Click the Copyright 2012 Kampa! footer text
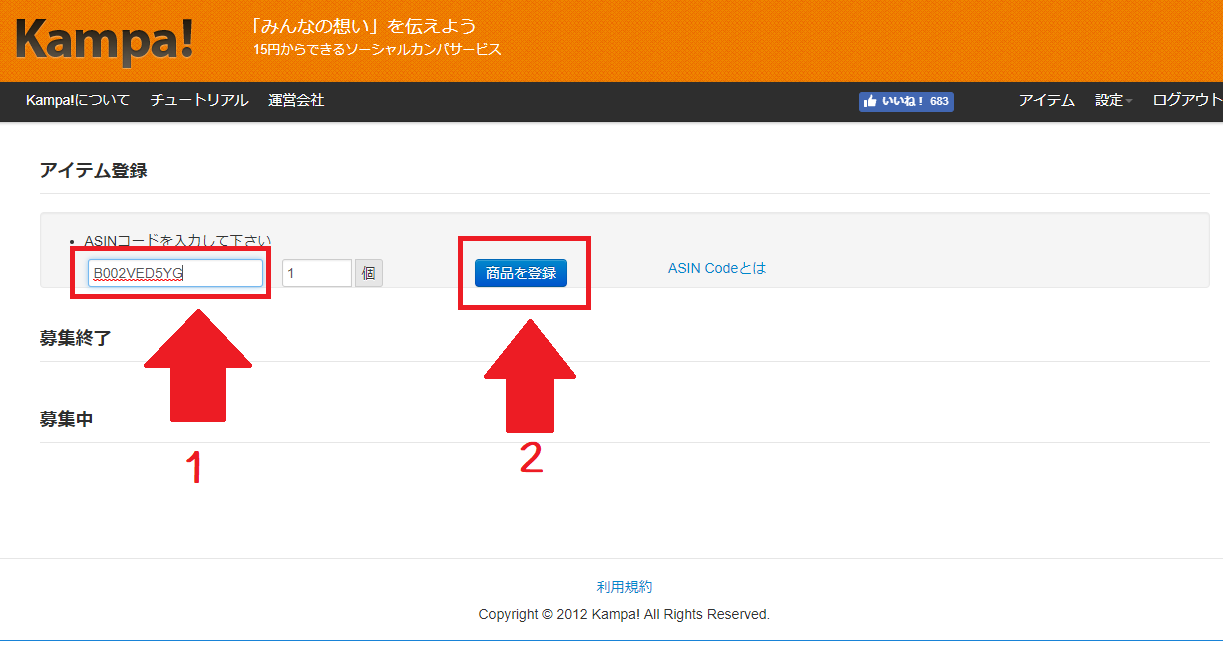 click(x=624, y=614)
